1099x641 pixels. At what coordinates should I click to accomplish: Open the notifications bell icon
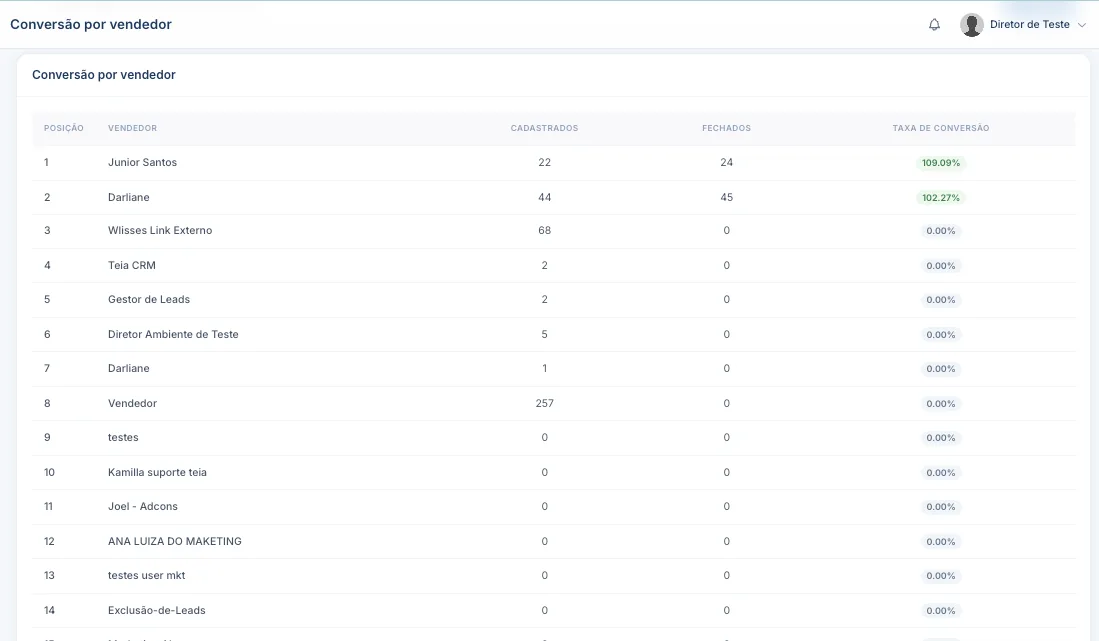(934, 25)
